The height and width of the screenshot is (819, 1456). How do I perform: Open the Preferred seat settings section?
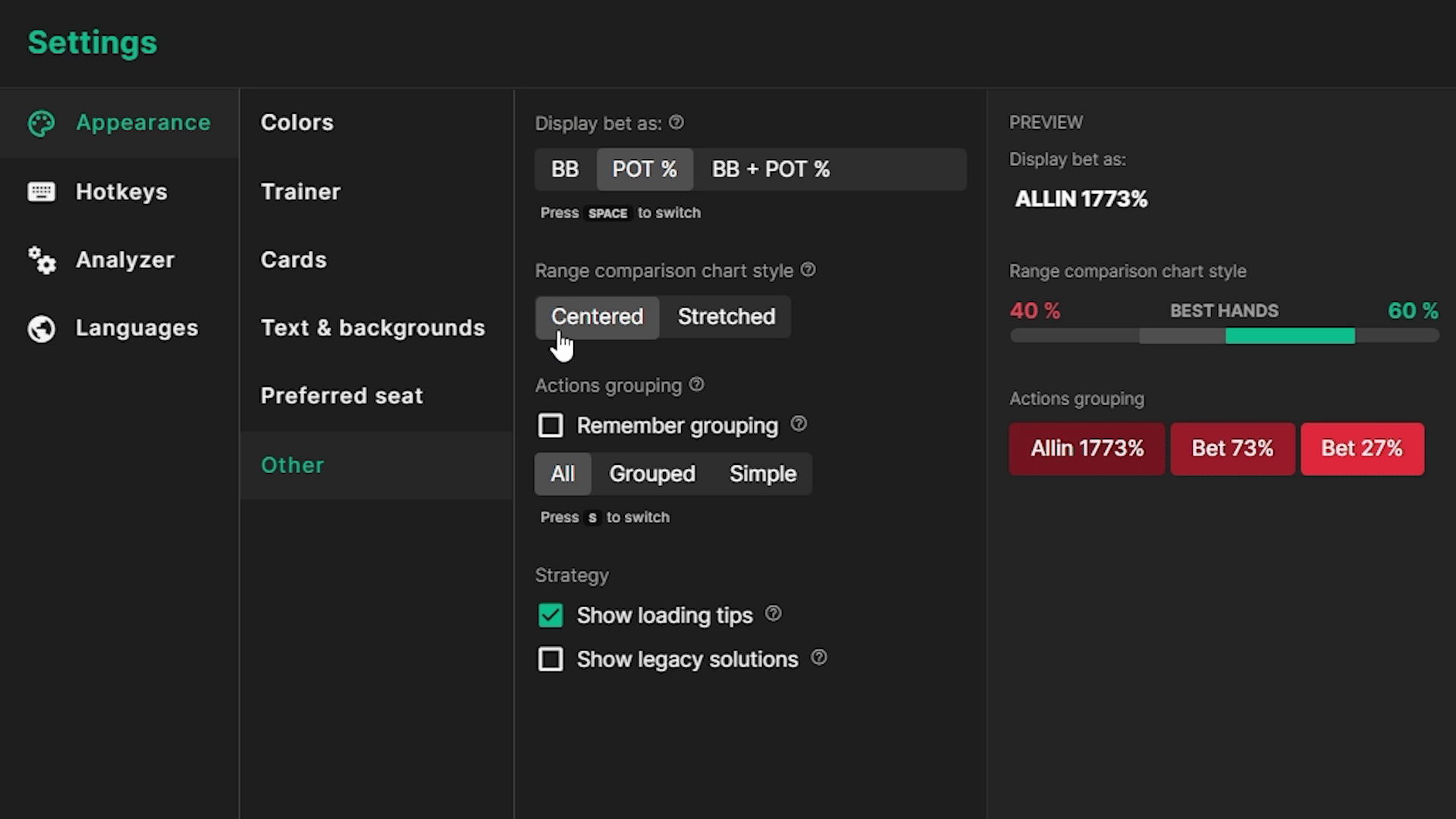[x=342, y=395]
